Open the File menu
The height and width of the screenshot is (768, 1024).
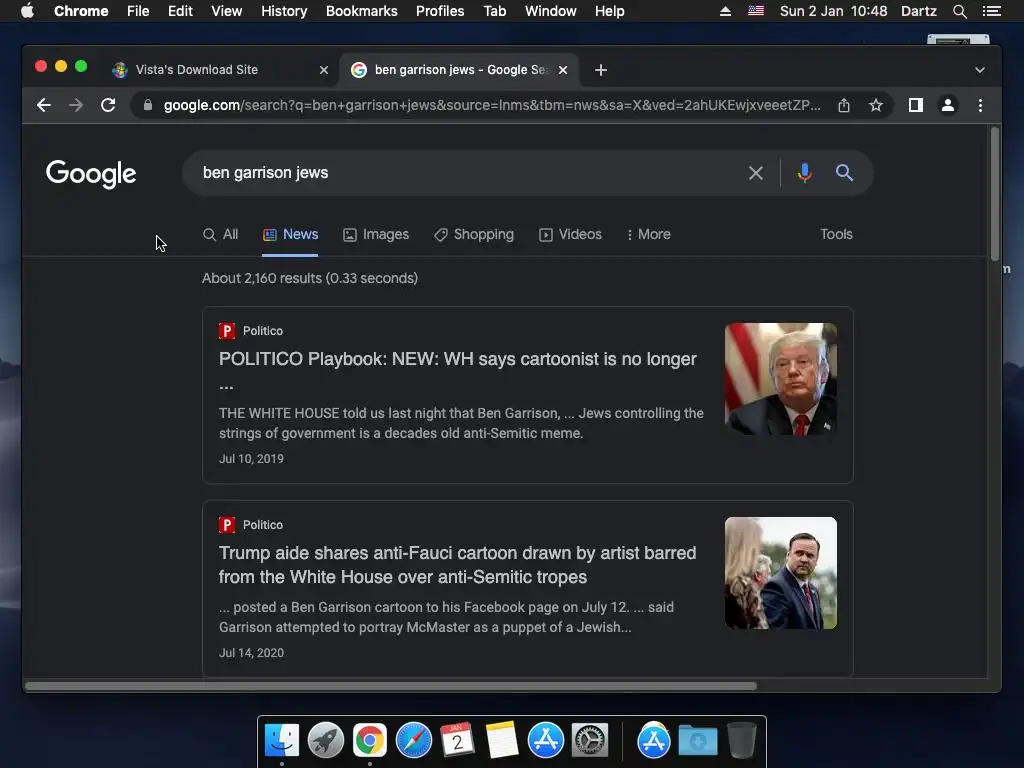click(x=138, y=11)
